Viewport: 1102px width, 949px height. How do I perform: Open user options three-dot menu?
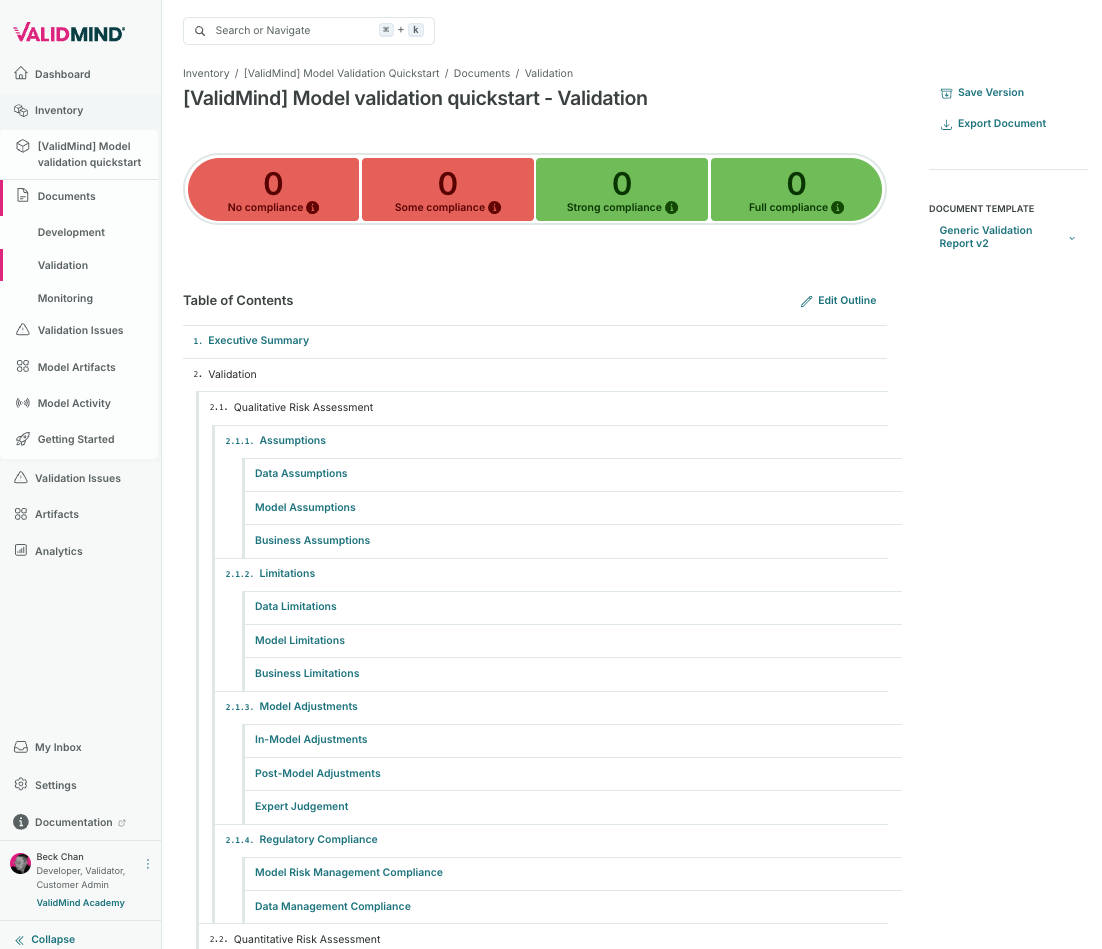click(148, 864)
